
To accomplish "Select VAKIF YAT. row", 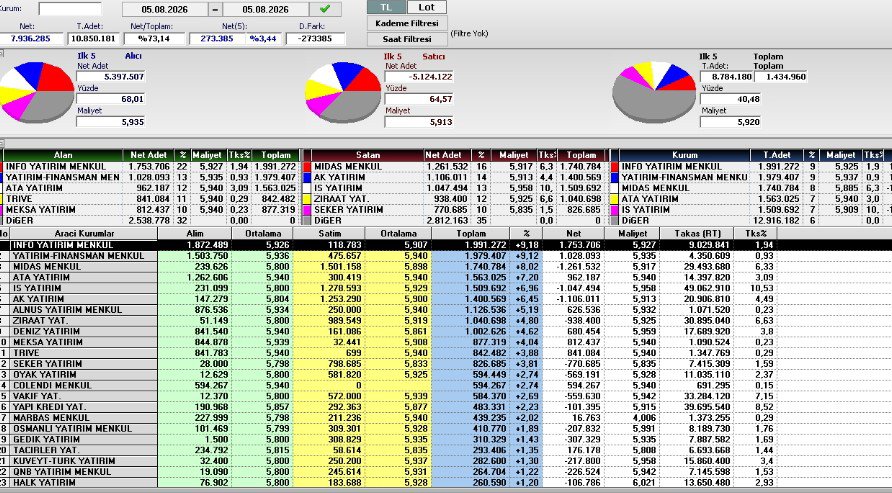I will [x=389, y=396].
